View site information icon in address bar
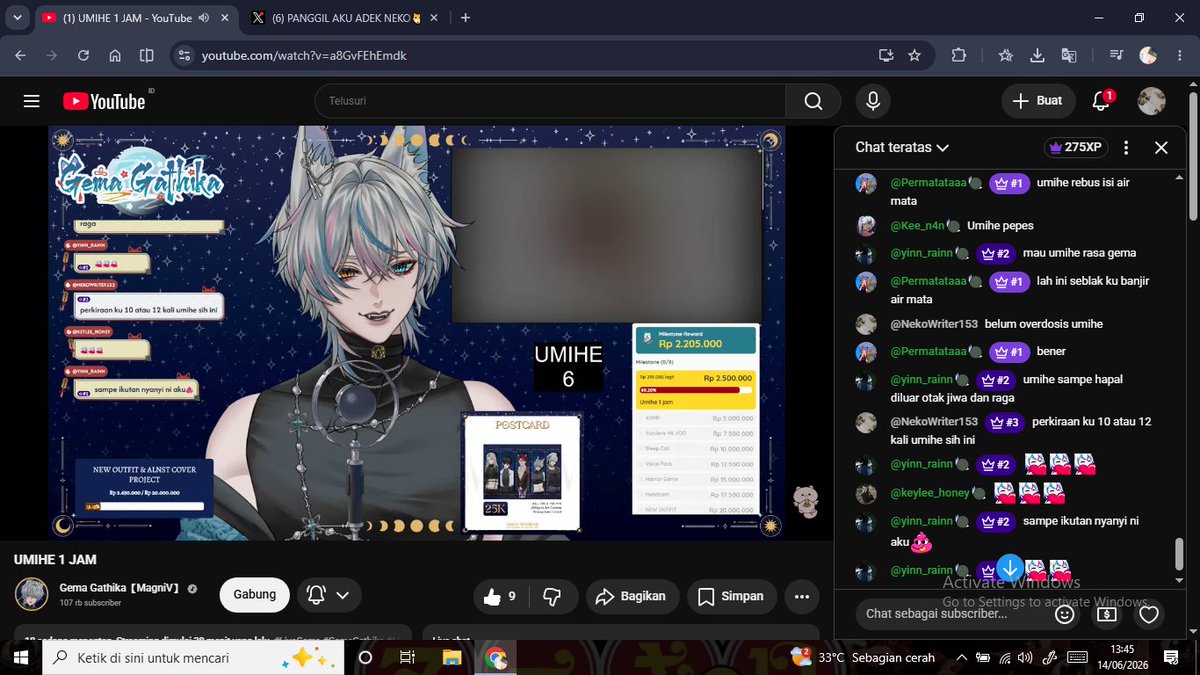Viewport: 1200px width, 675px height. click(x=184, y=55)
